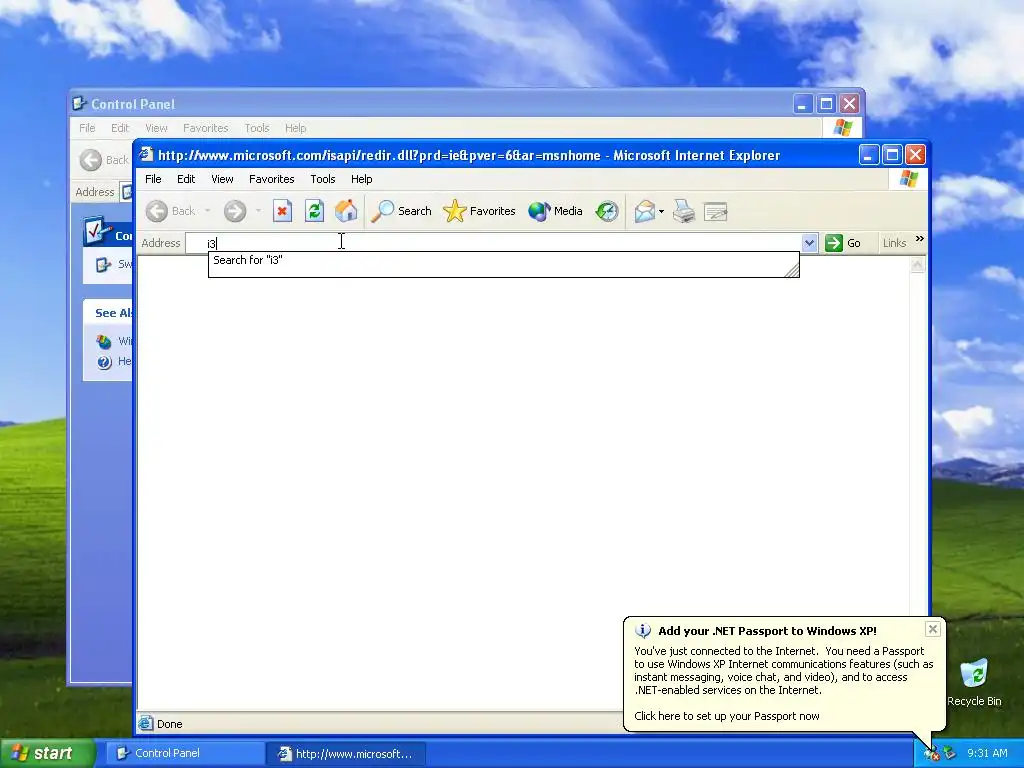Click inside the IE Address field
The height and width of the screenshot is (768, 1024).
pyautogui.click(x=493, y=243)
